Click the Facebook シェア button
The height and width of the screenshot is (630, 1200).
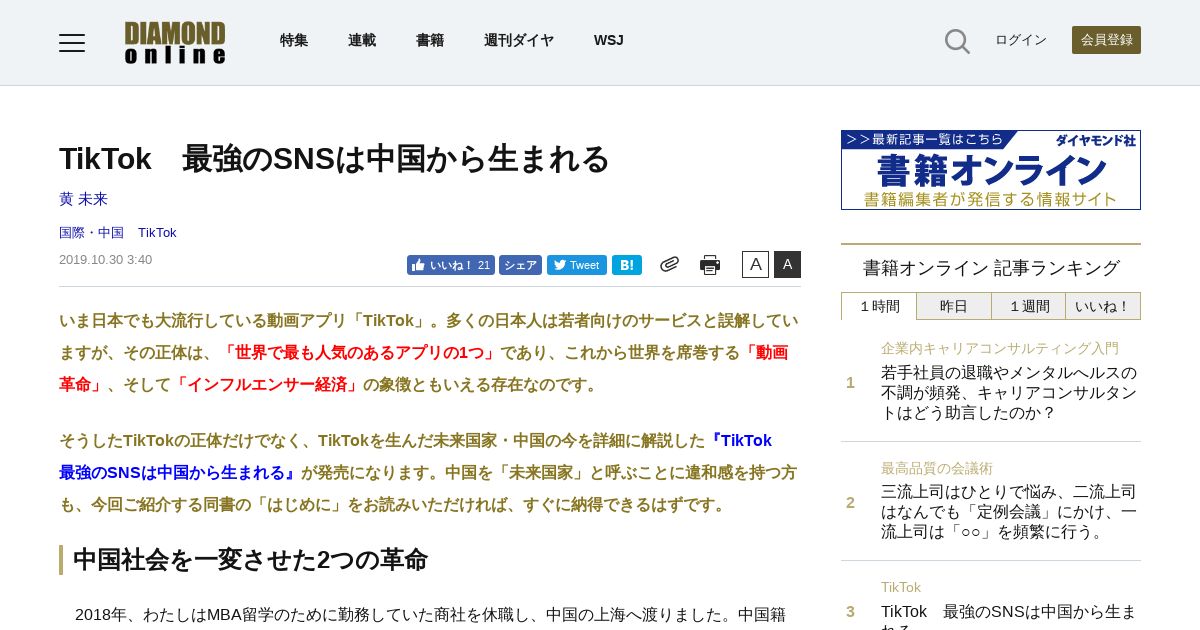[520, 265]
